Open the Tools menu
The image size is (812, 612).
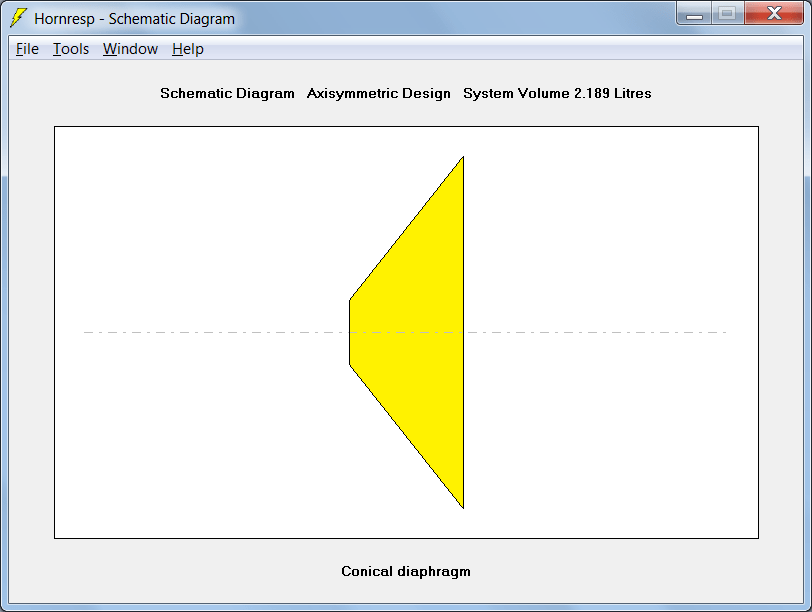71,49
